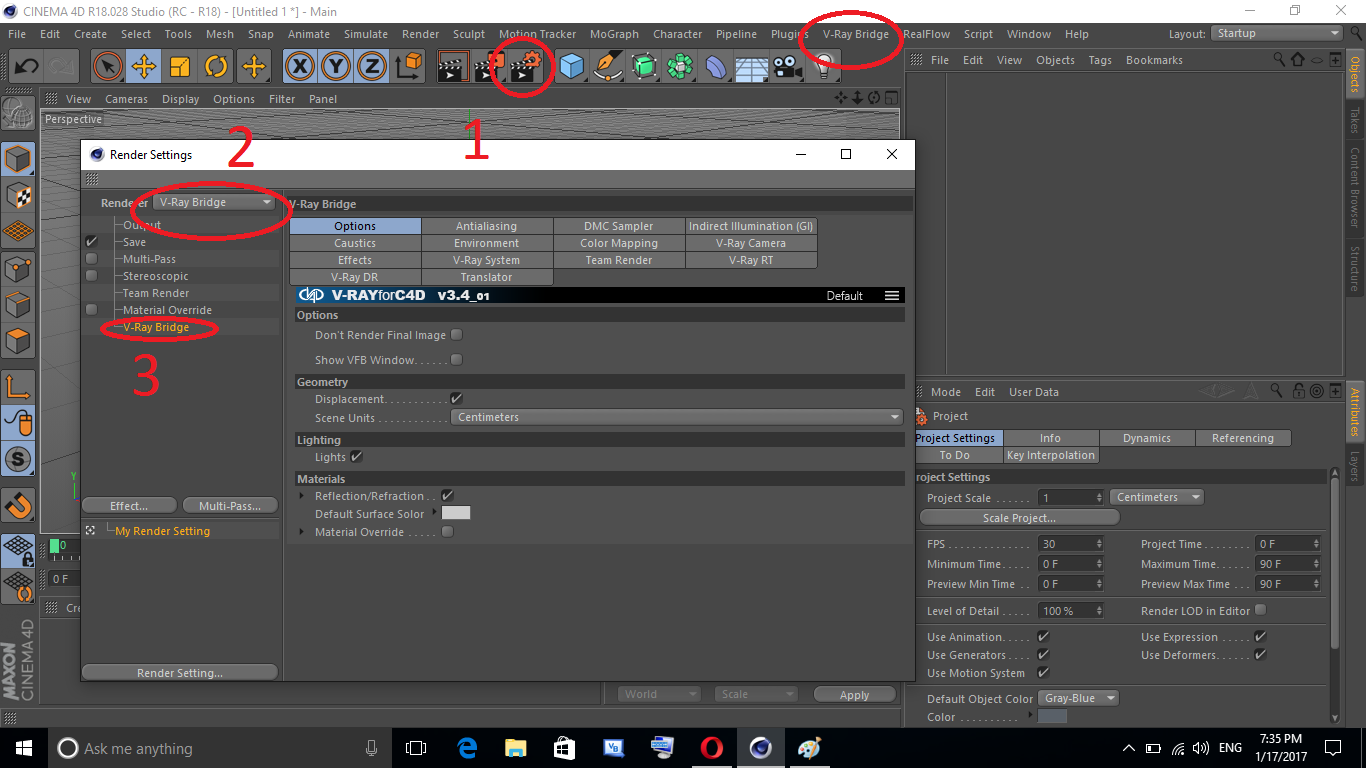Open the V-Ray Bridge menu
1366x768 pixels.
click(855, 34)
